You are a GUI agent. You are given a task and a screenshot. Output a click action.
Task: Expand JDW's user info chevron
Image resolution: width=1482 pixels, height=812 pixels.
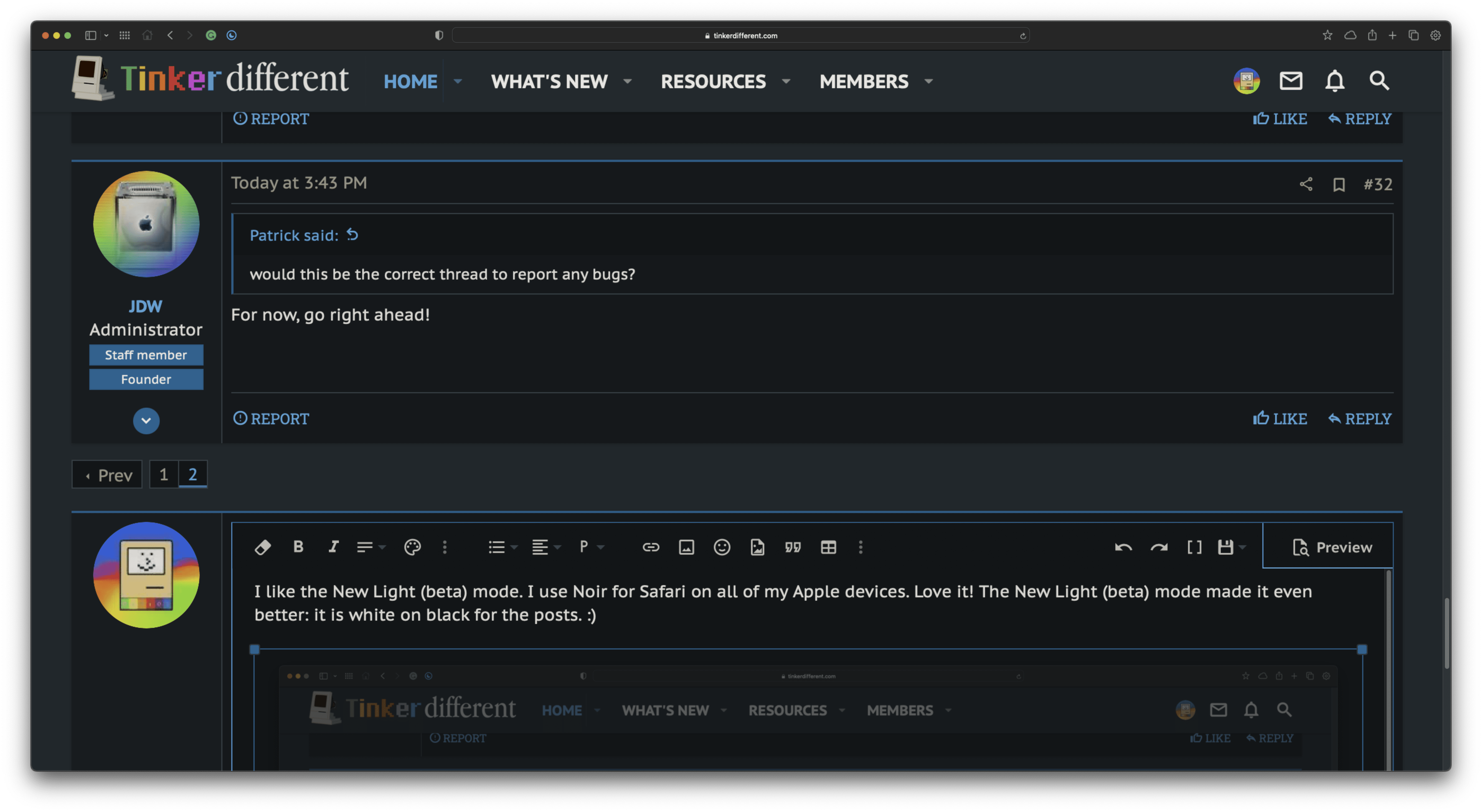coord(146,421)
